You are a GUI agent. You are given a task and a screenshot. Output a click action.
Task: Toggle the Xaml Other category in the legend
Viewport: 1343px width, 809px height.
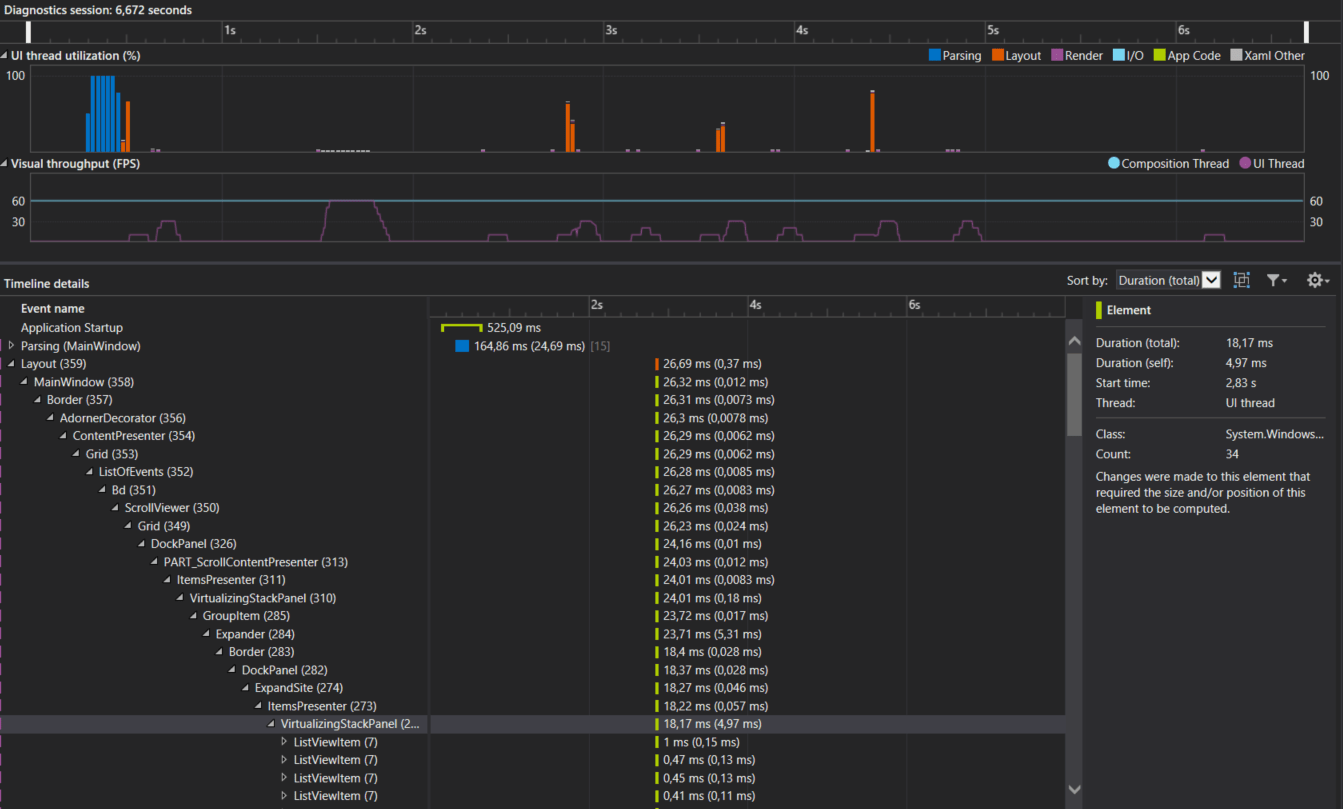1234,55
